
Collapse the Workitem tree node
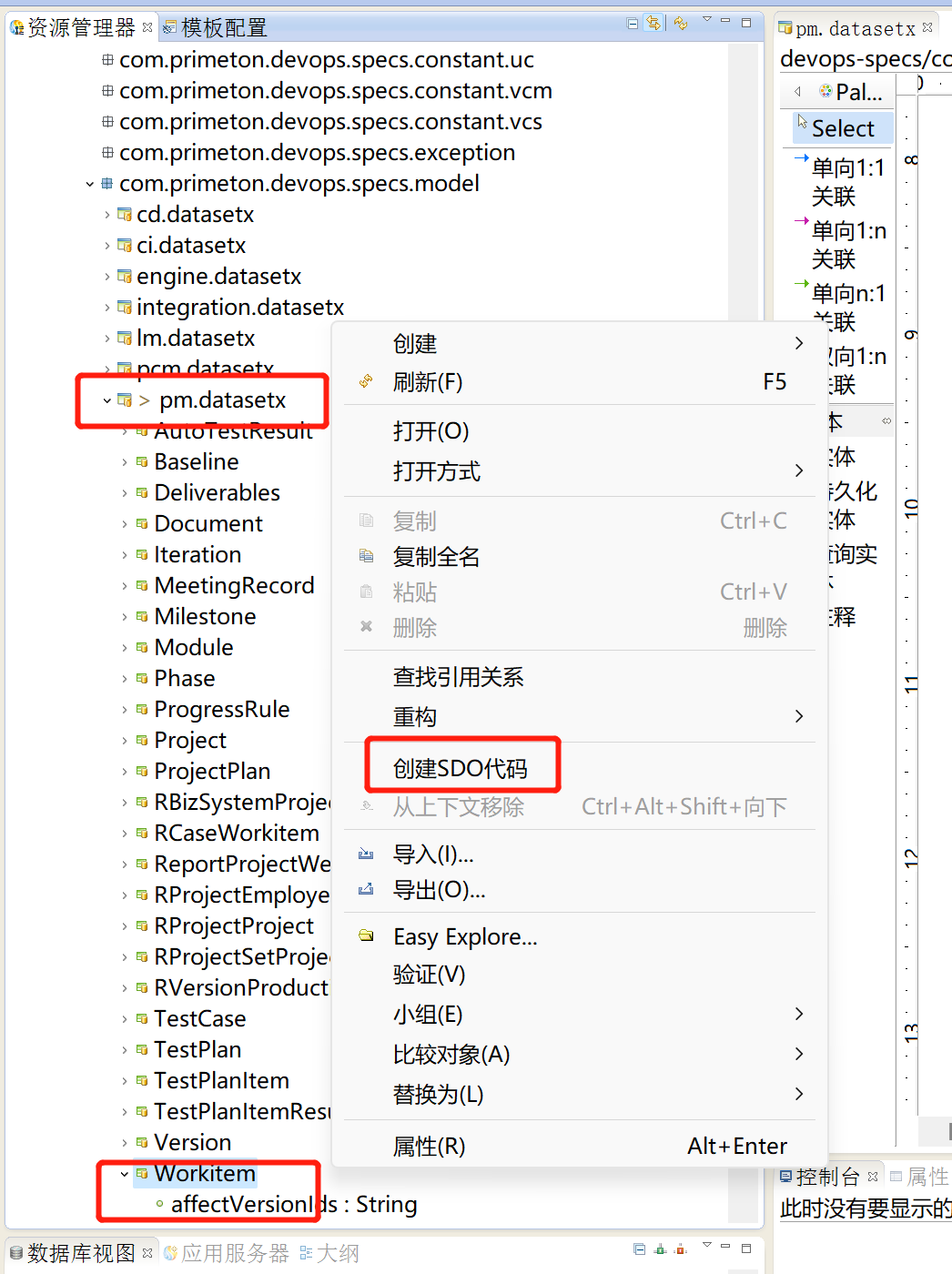tap(125, 1174)
